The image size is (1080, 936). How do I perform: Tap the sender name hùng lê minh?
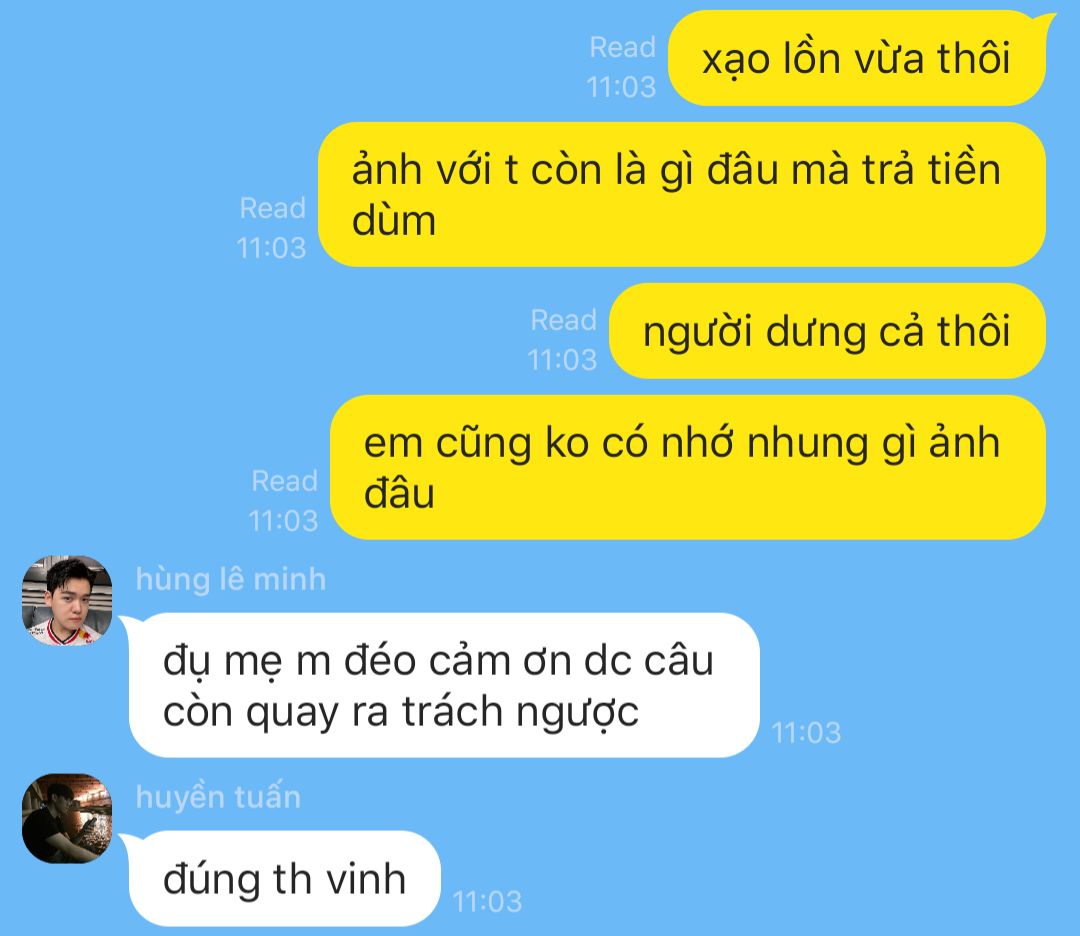[x=231, y=579]
